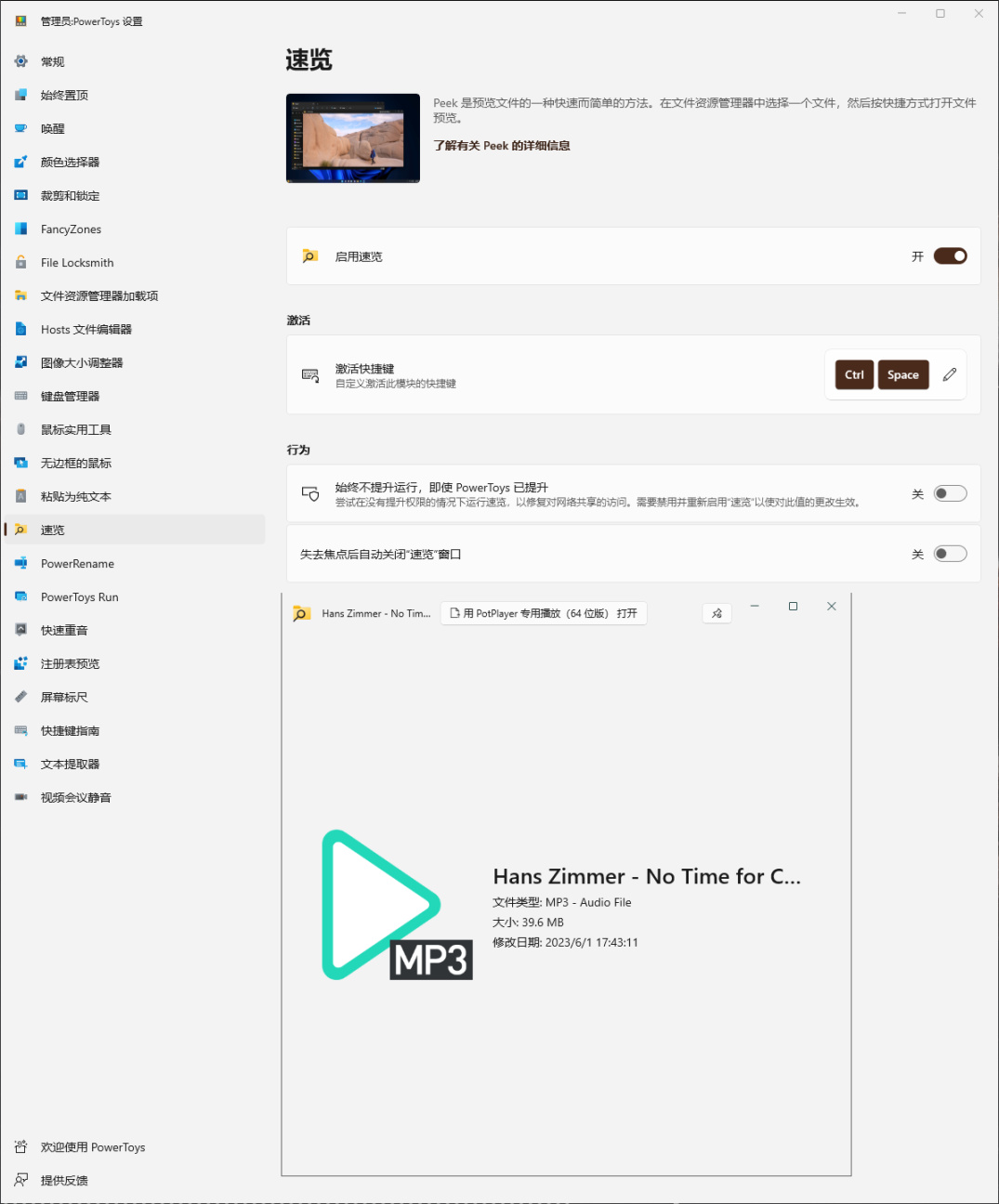Switch to 键盘管理器 settings page
Viewport: 999px width, 1204px height.
pos(135,396)
